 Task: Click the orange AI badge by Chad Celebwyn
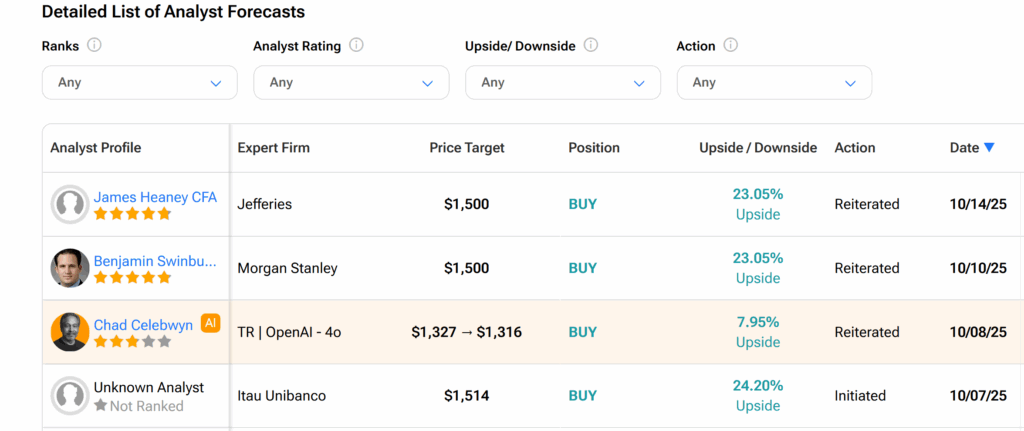pyautogui.click(x=210, y=323)
